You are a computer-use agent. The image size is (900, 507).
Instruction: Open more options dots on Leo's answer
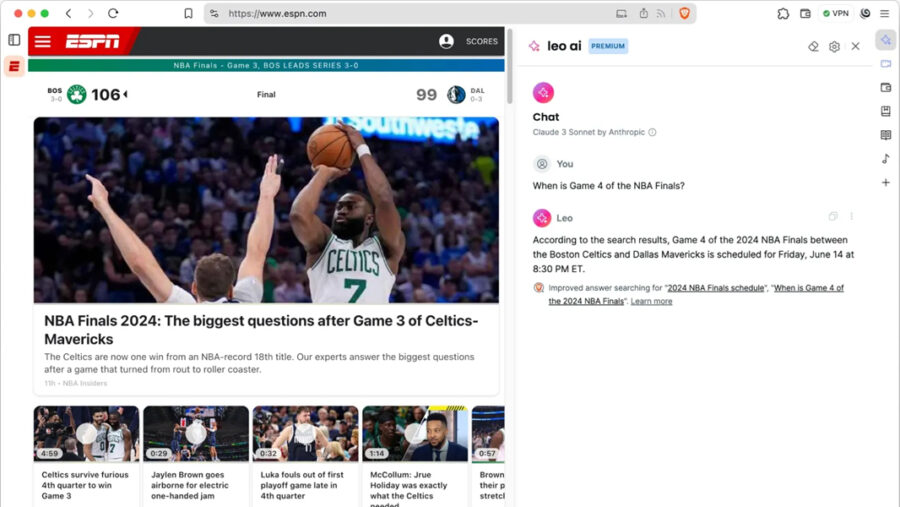851,216
